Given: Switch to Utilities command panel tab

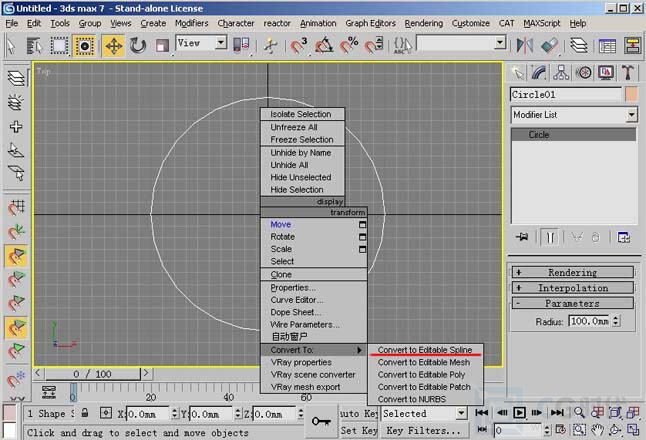Looking at the screenshot, I should (x=628, y=73).
